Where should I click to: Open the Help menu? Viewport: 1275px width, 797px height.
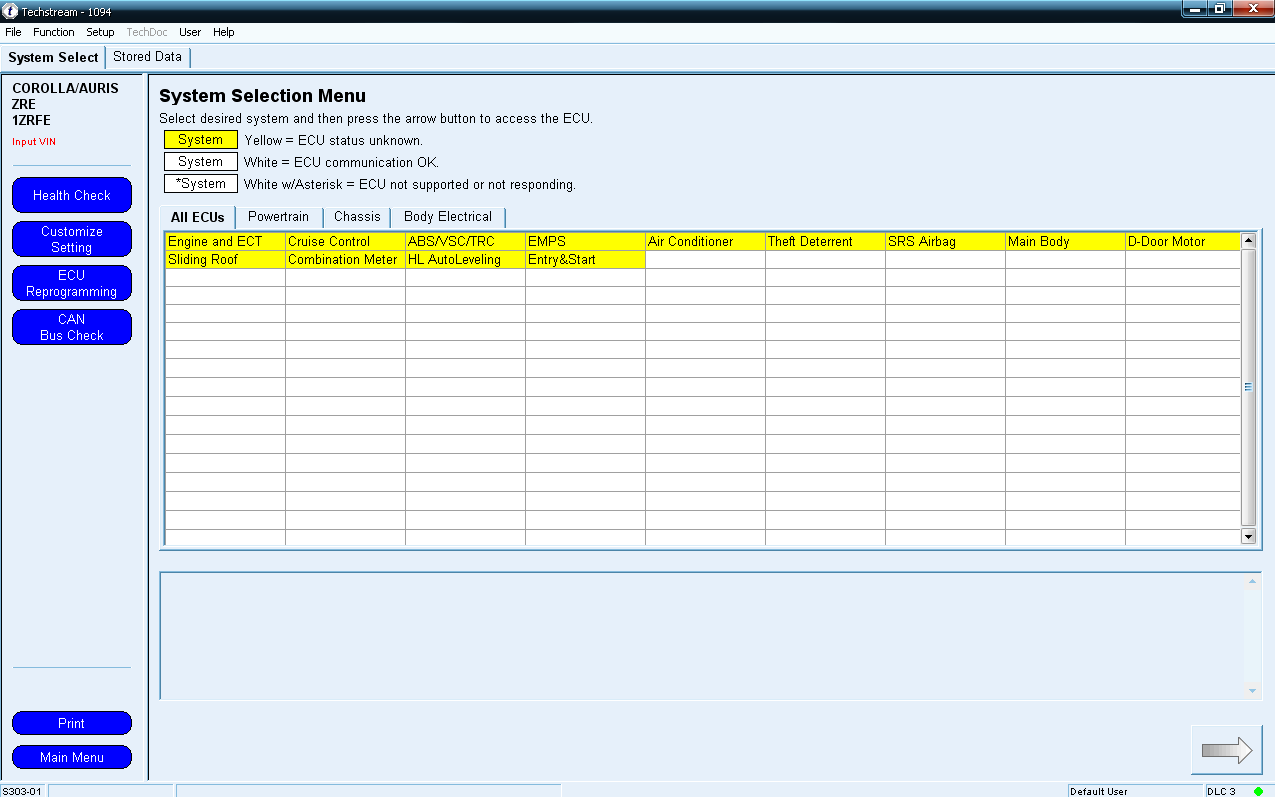pos(224,32)
